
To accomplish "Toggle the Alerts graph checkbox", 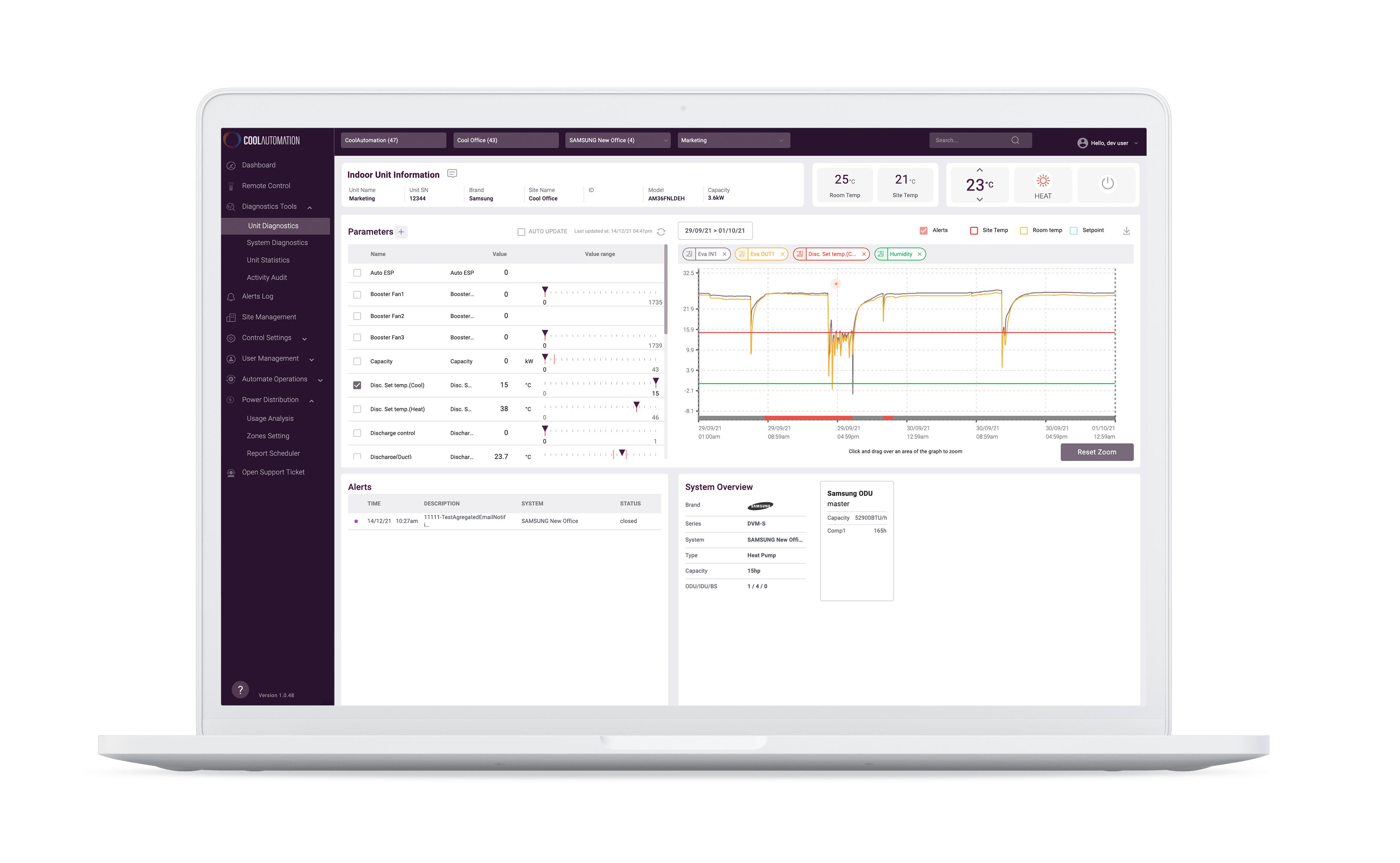I will click(923, 231).
